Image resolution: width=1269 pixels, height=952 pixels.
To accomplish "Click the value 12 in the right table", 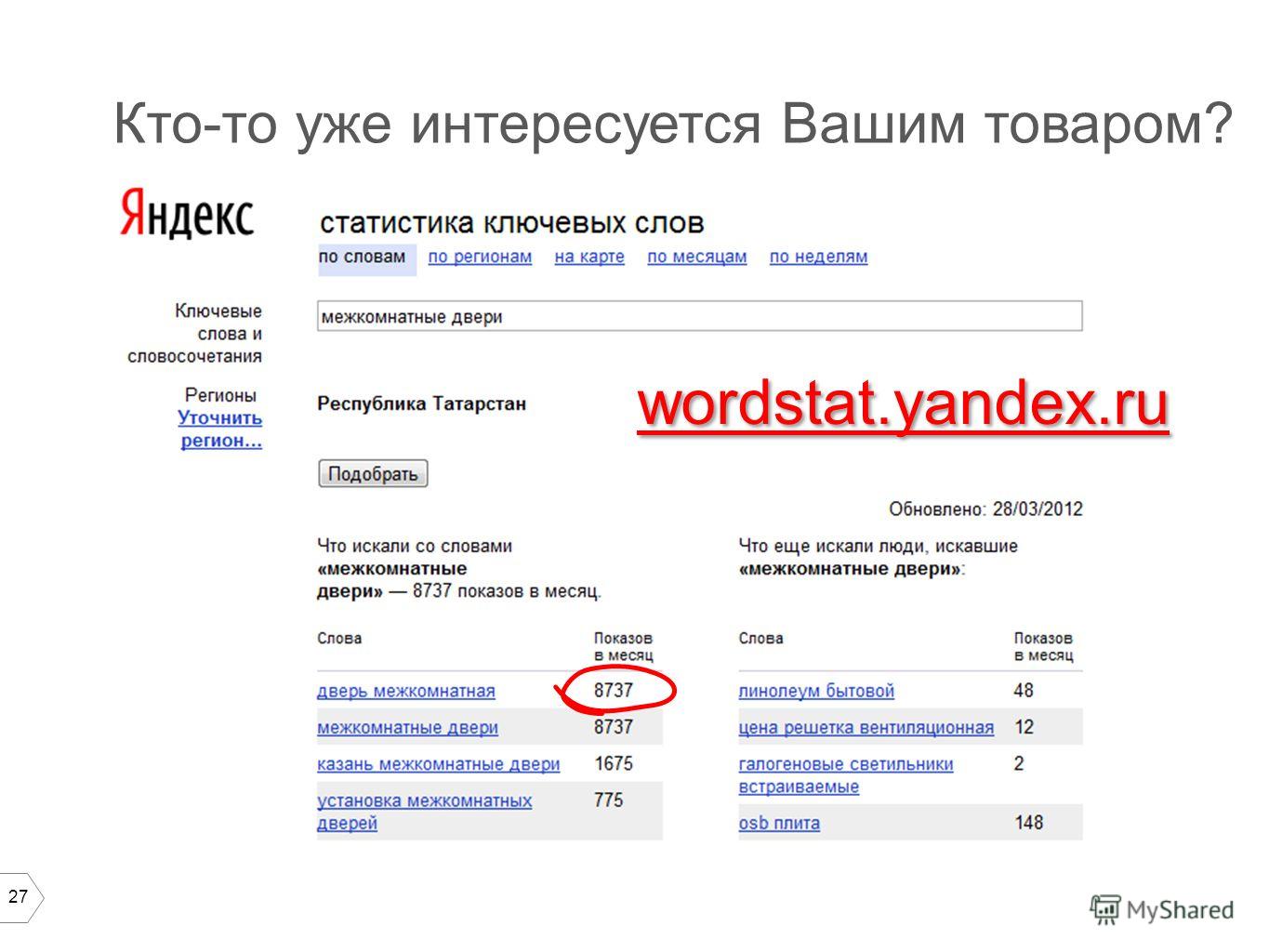I will 1024,727.
